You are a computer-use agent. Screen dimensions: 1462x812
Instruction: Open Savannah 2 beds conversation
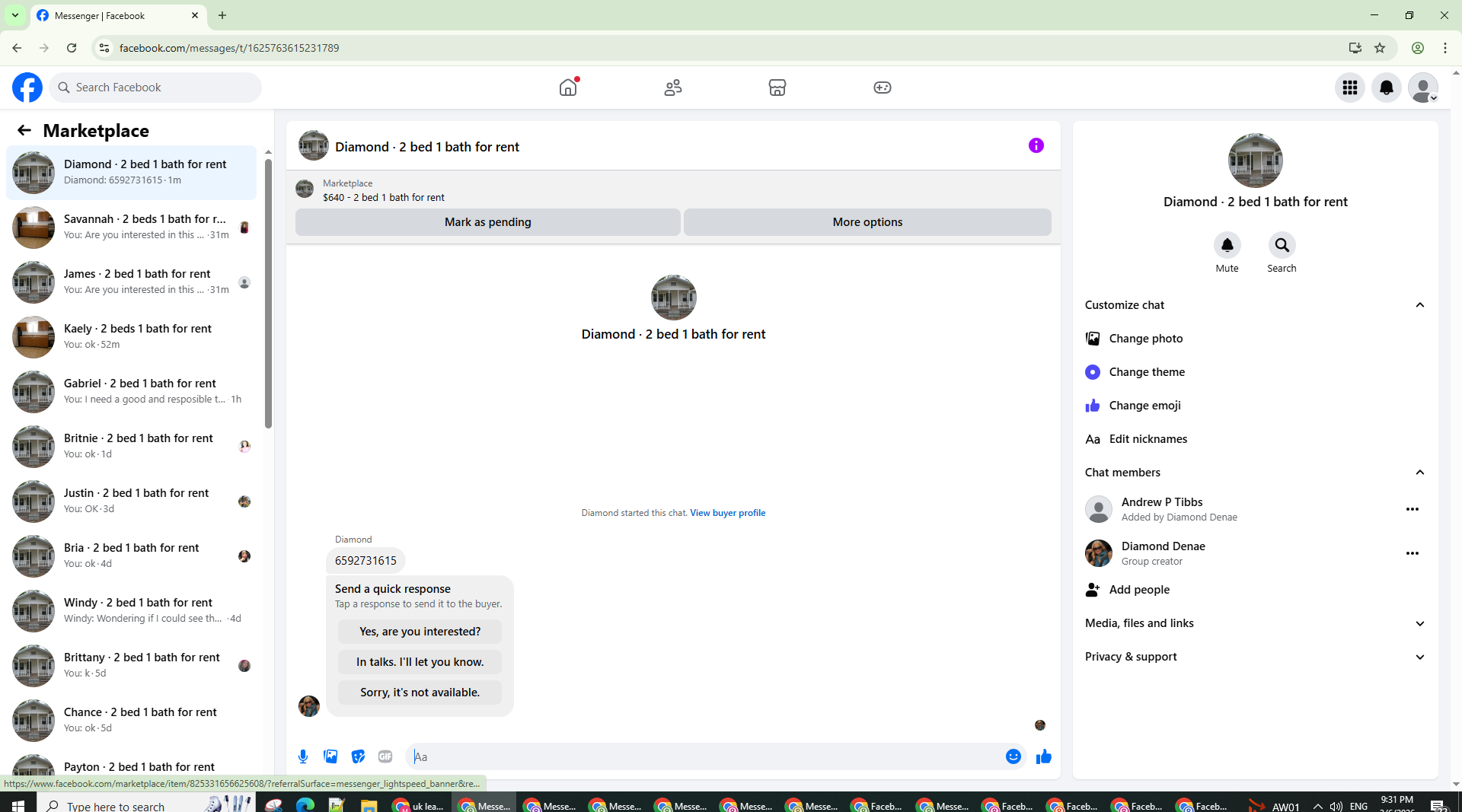point(132,227)
